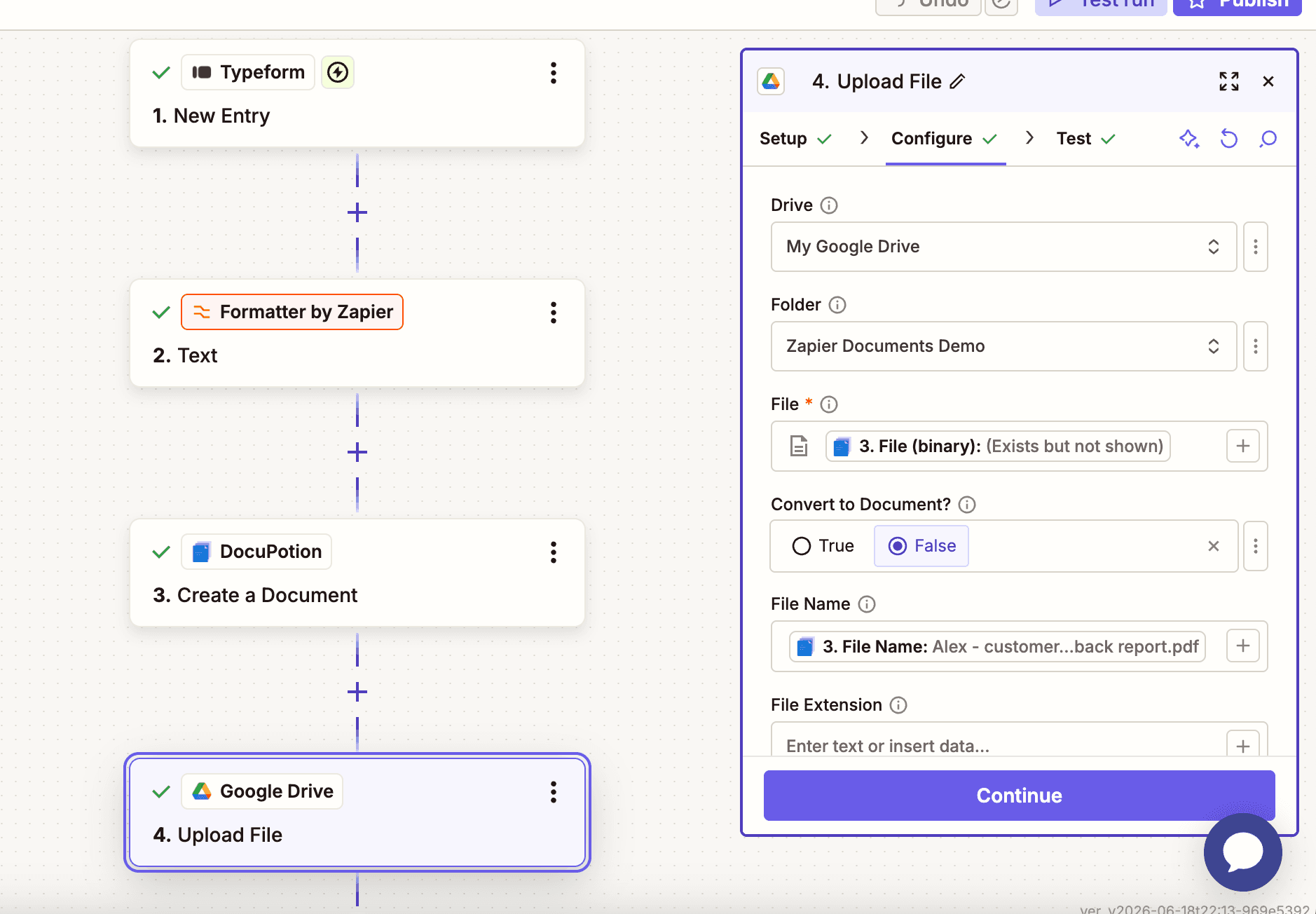Click the DocuPotion app label chip
Image resolution: width=1316 pixels, height=914 pixels.
(256, 552)
